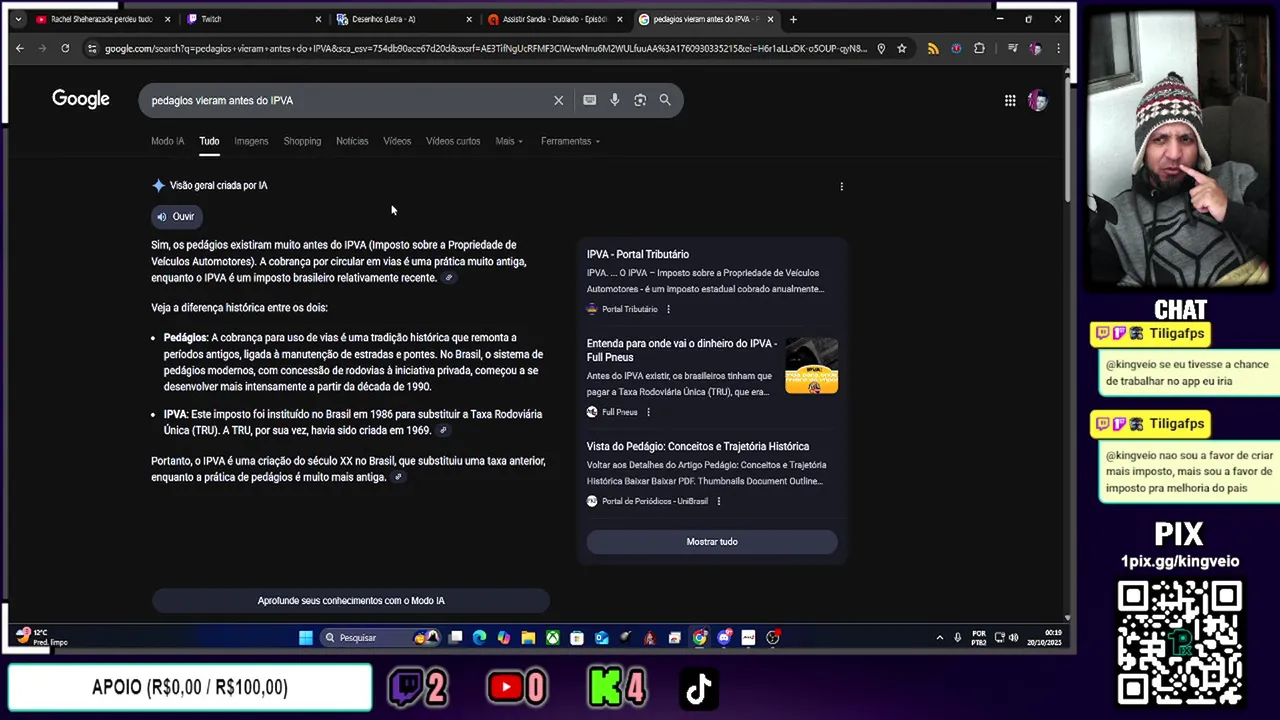1280x720 pixels.
Task: Open the Google account avatar
Action: [1037, 100]
